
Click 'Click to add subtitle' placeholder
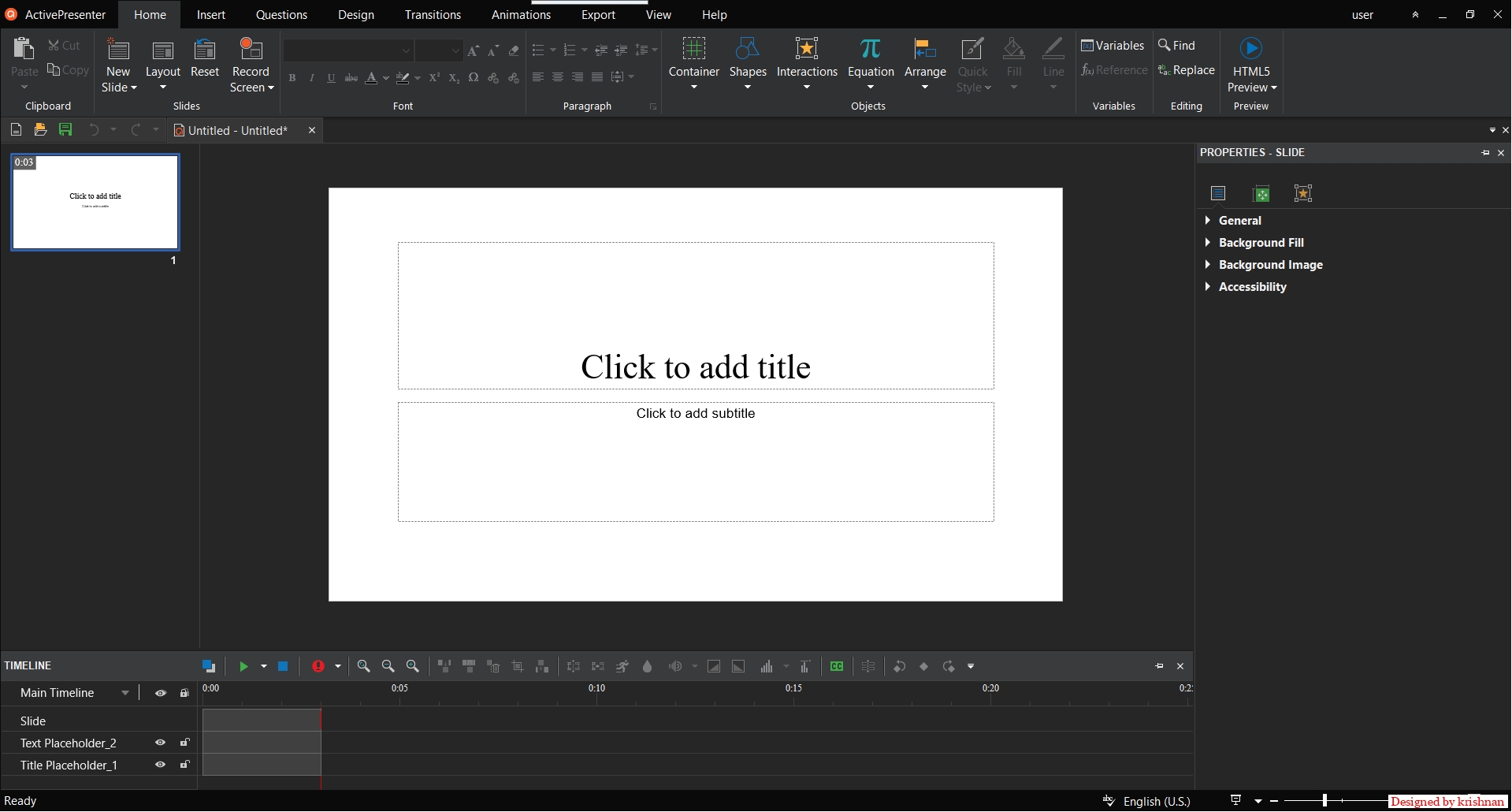[696, 462]
